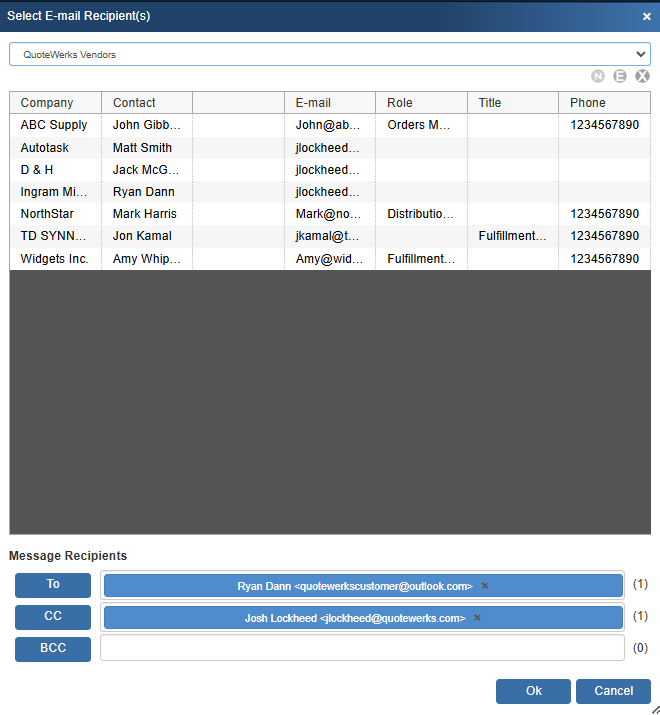Open the QuoteWerks Vendors dropdown
Screen dimensions: 660x715
click(x=330, y=54)
